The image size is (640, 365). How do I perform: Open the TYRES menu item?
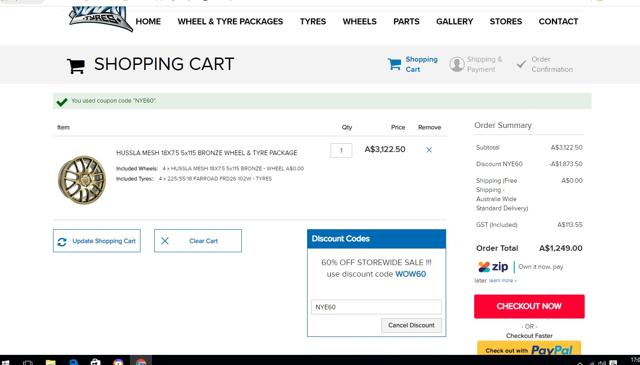[313, 22]
